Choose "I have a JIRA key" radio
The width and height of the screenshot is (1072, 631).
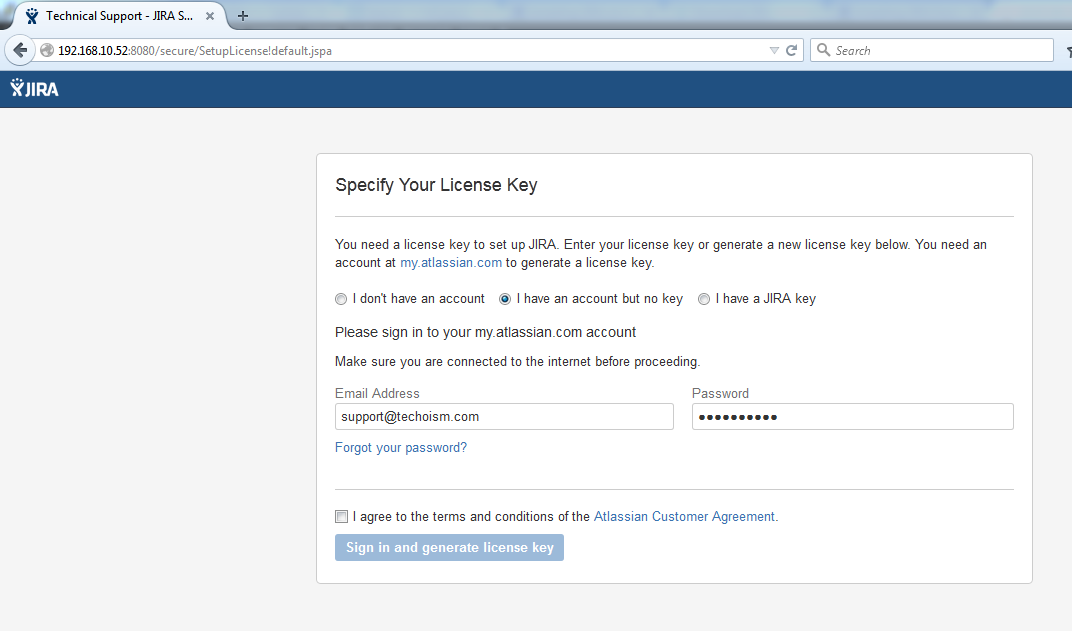point(704,299)
